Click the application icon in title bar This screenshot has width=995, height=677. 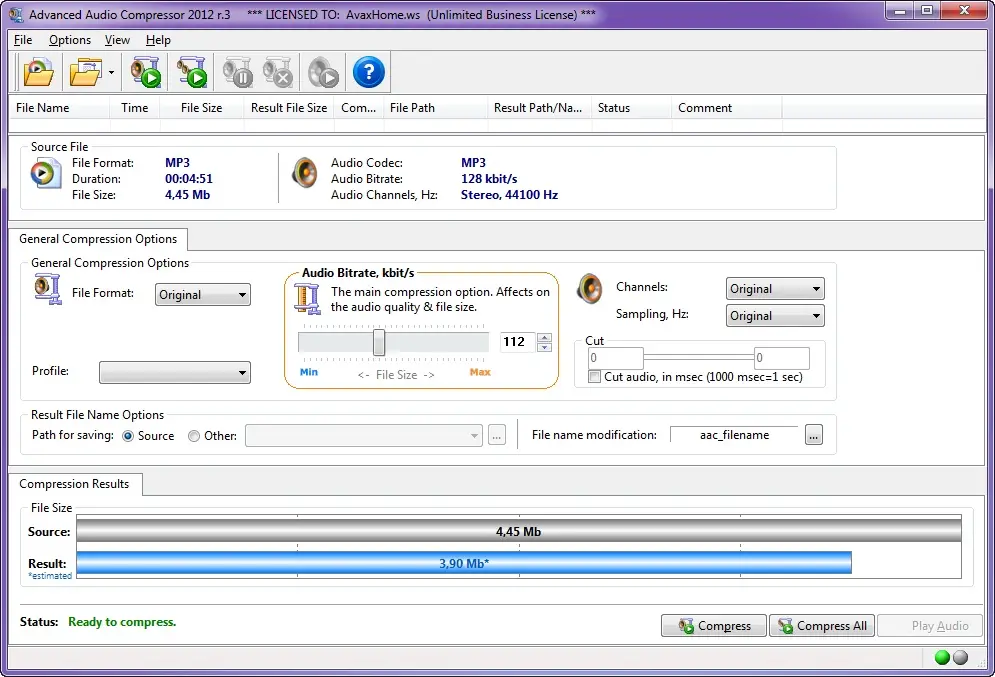(x=16, y=14)
